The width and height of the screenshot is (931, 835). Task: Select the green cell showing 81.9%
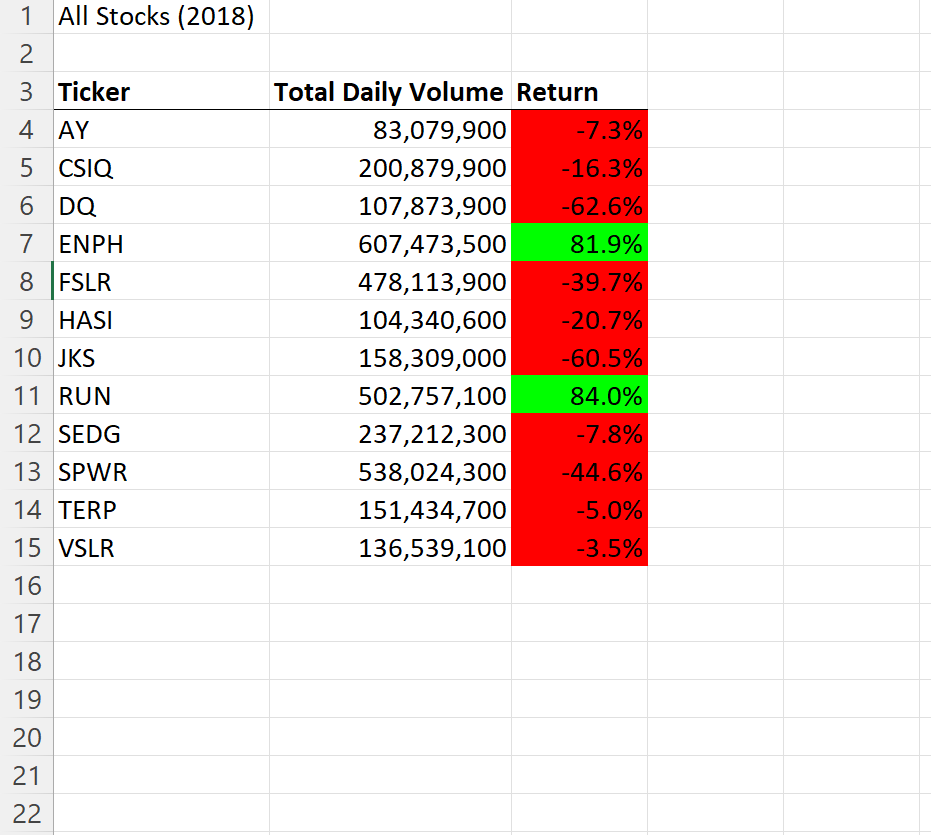[x=580, y=244]
